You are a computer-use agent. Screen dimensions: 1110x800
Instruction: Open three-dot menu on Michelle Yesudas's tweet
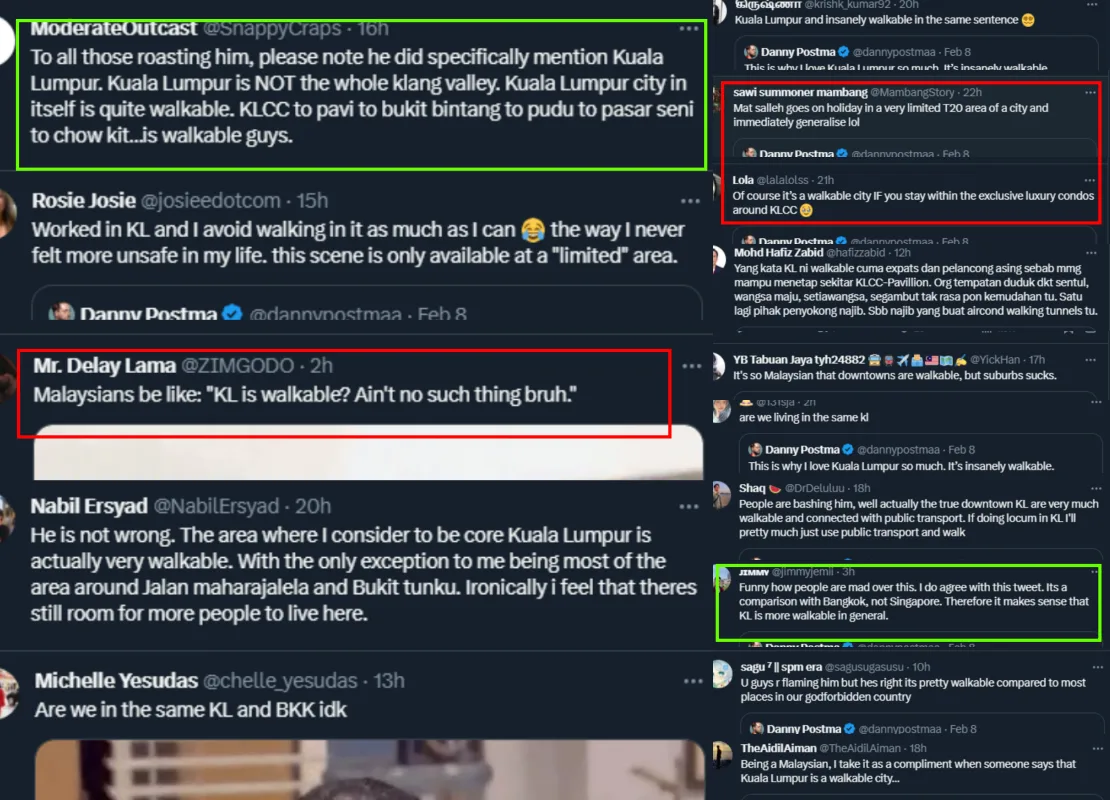[x=692, y=681]
